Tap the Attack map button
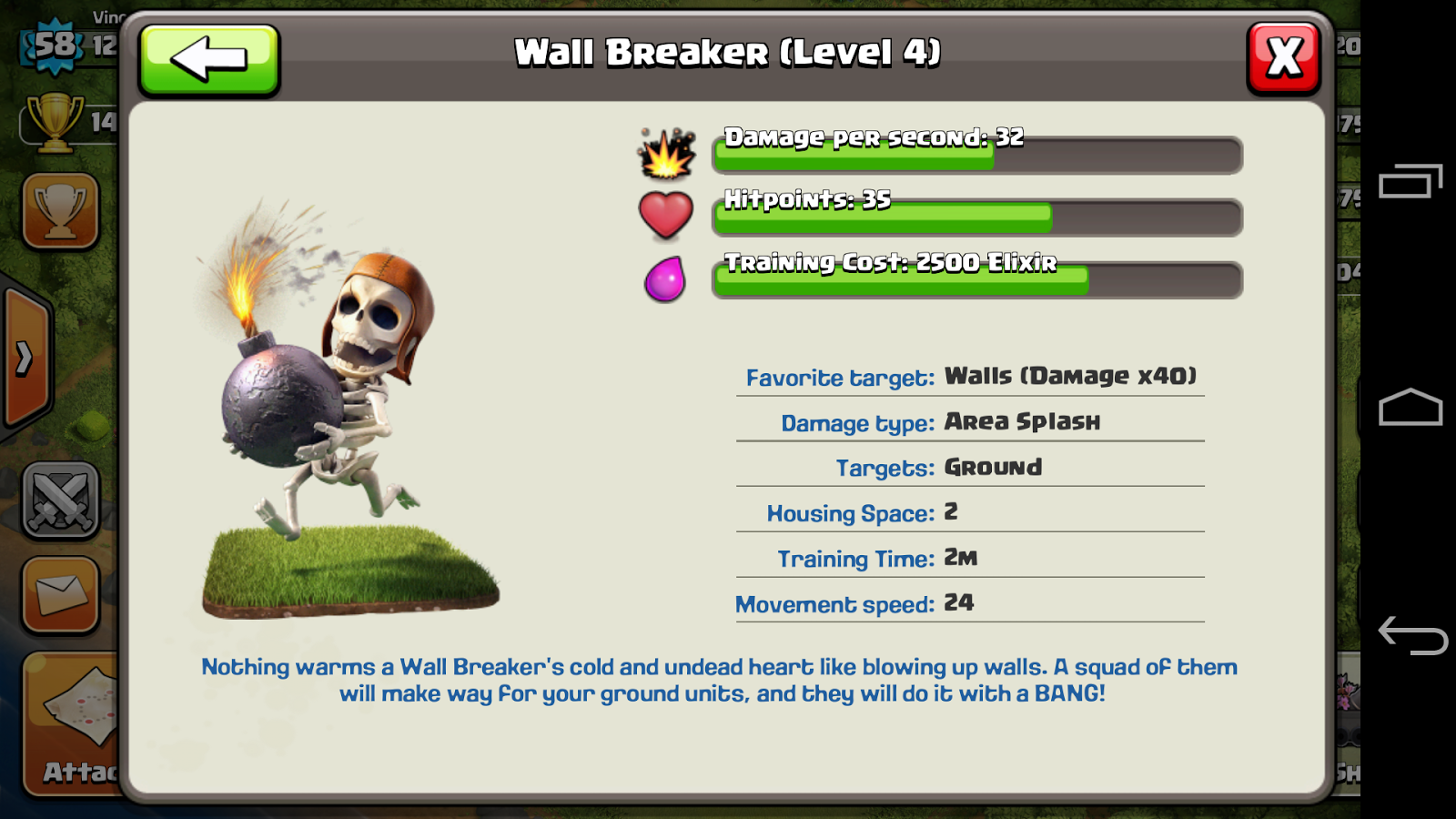Screen dimensions: 1456x819 pyautogui.click(x=71, y=723)
